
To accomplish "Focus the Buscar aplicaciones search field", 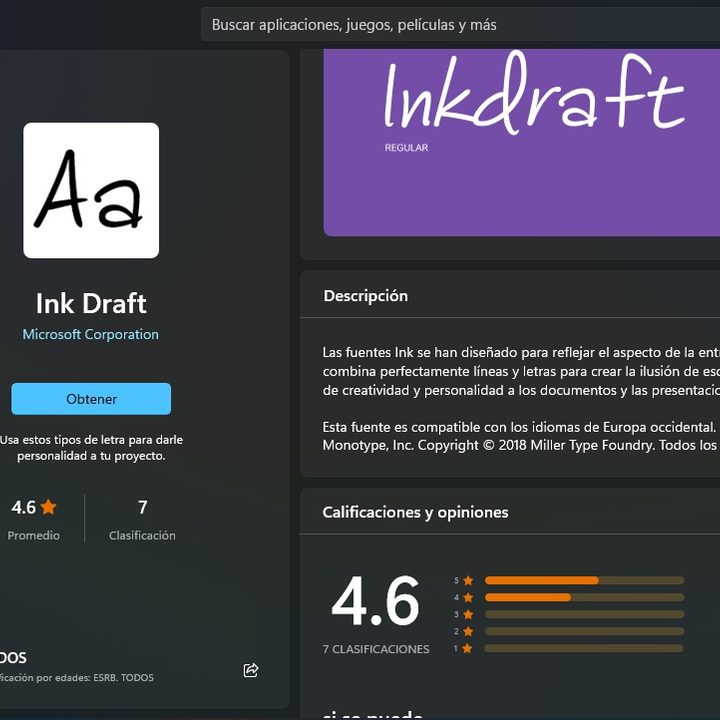I will pyautogui.click(x=460, y=24).
